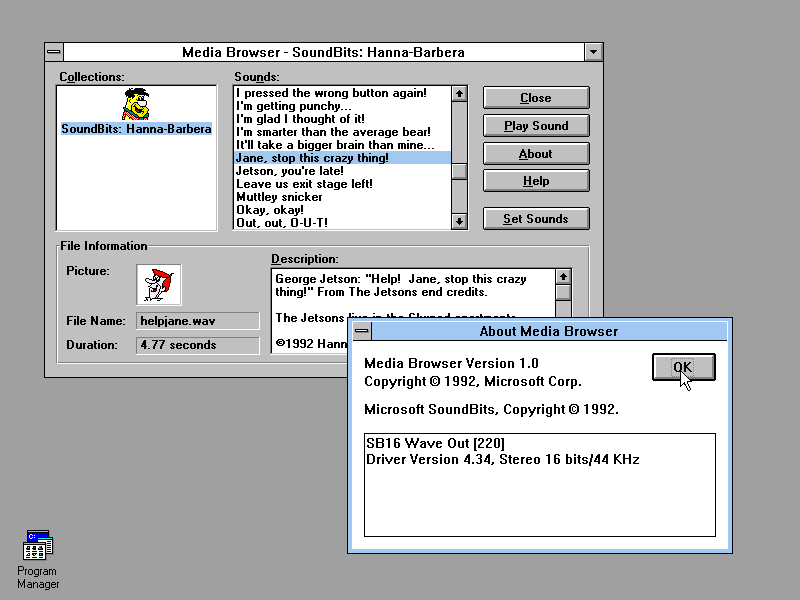
Task: Select the Fred Flintstone collection icon
Action: [x=136, y=104]
